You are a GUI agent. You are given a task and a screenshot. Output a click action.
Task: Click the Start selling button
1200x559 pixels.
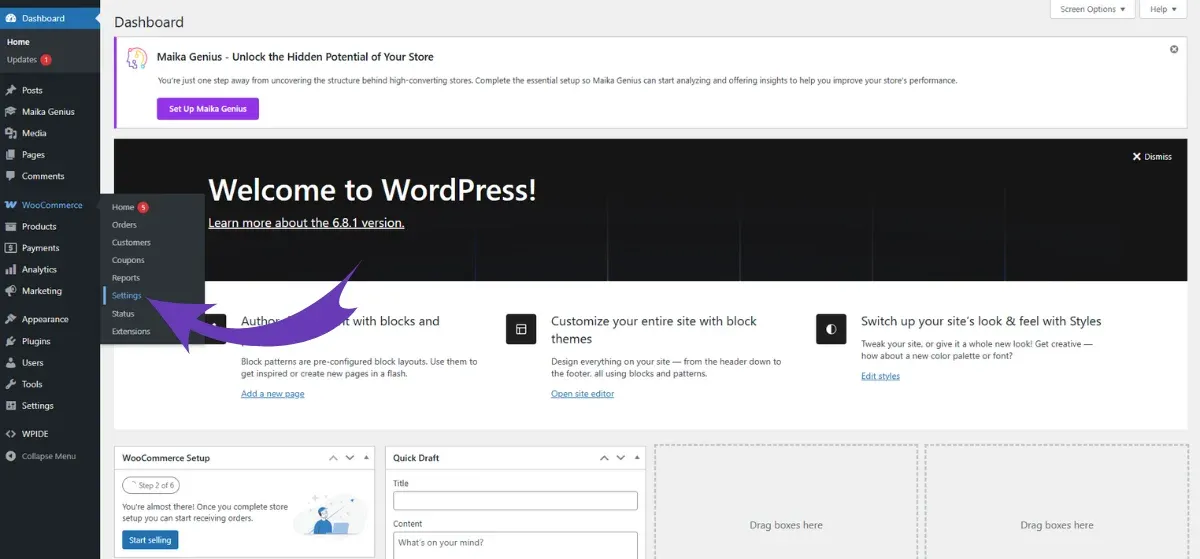(150, 540)
